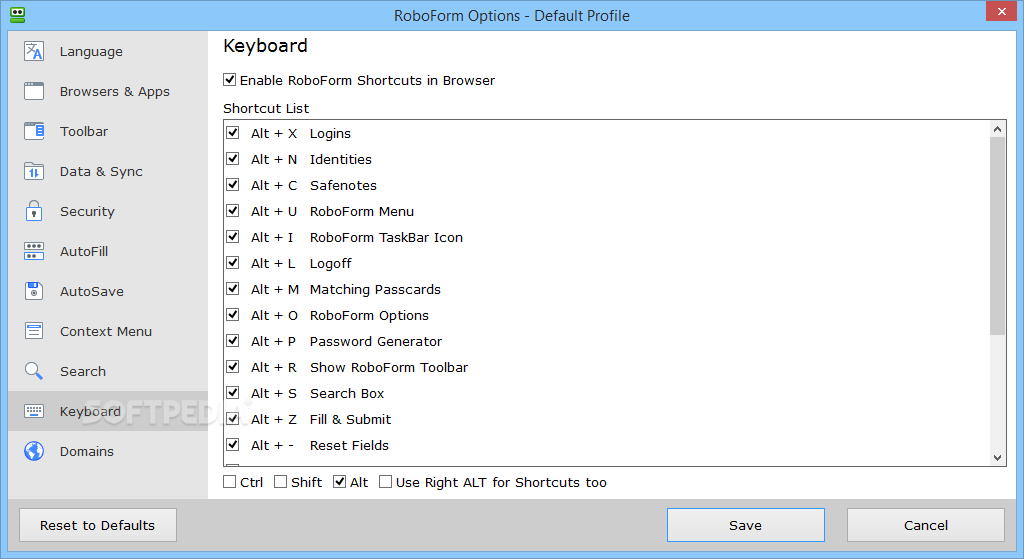Toggle the Alt + L Logoff checkbox
This screenshot has height=559, width=1024.
click(232, 263)
